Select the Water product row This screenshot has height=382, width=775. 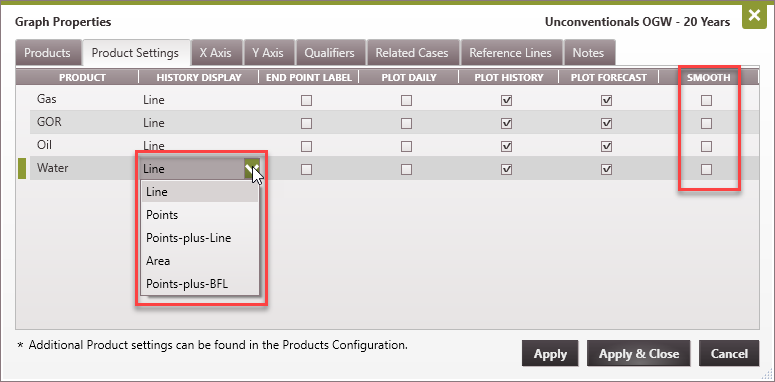[394, 169]
